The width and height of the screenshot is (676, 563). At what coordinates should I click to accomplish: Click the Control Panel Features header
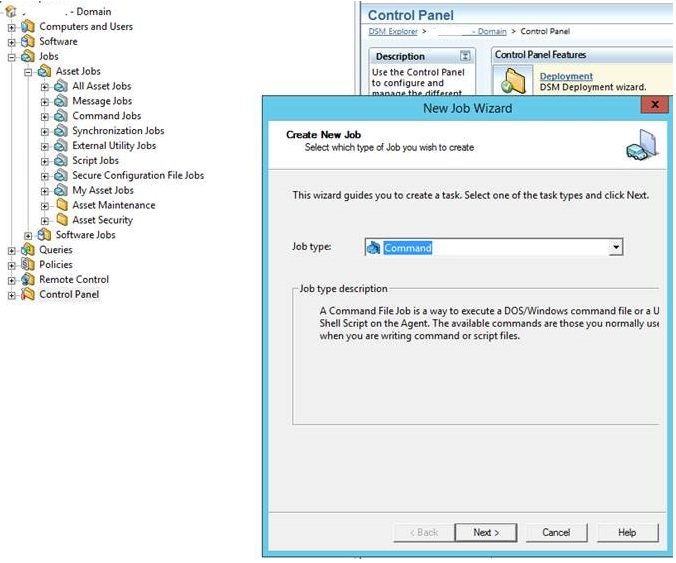(540, 55)
